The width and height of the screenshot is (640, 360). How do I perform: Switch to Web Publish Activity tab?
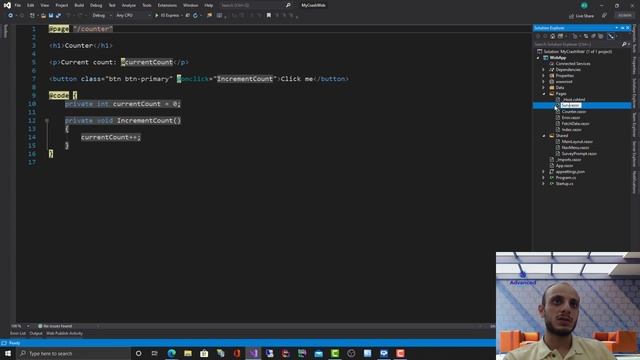click(x=64, y=333)
